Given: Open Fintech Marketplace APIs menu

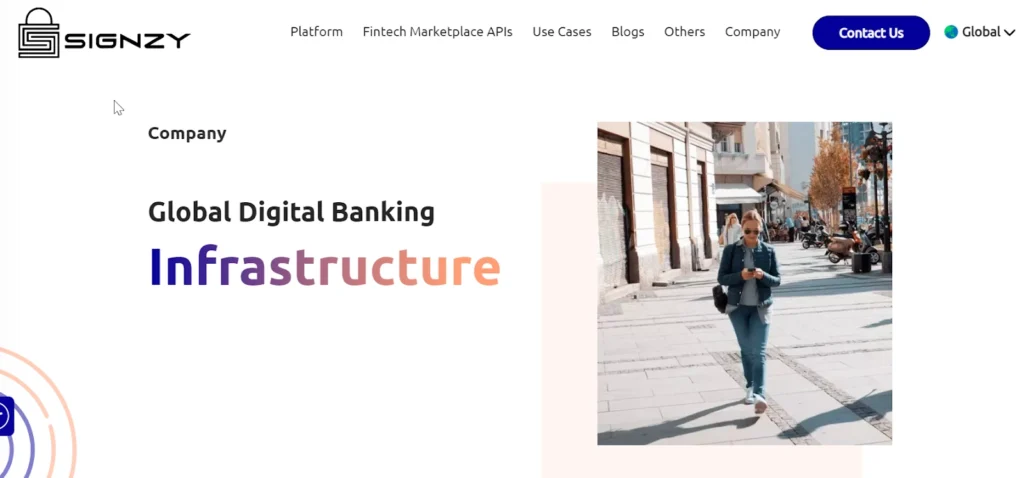Looking at the screenshot, I should [x=438, y=32].
